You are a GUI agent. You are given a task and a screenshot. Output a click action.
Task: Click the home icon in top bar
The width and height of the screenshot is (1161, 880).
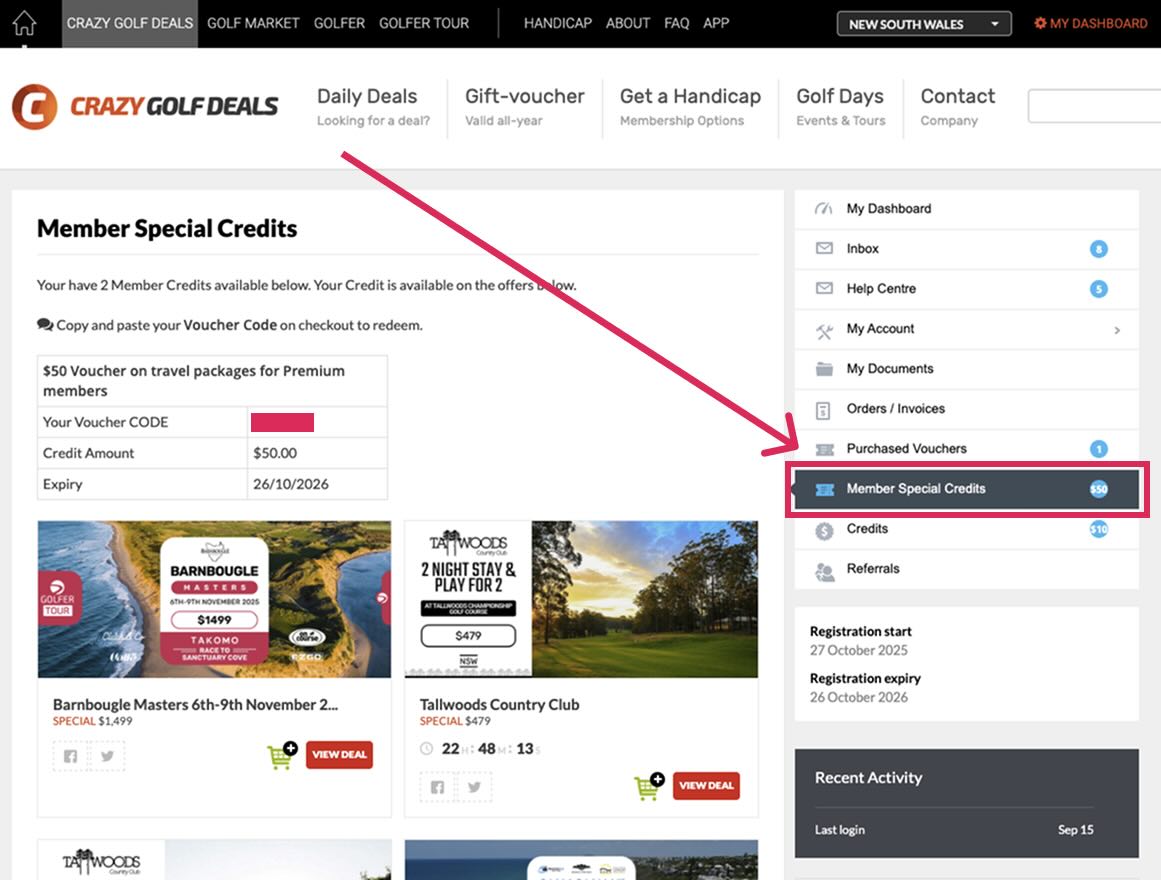tap(24, 23)
